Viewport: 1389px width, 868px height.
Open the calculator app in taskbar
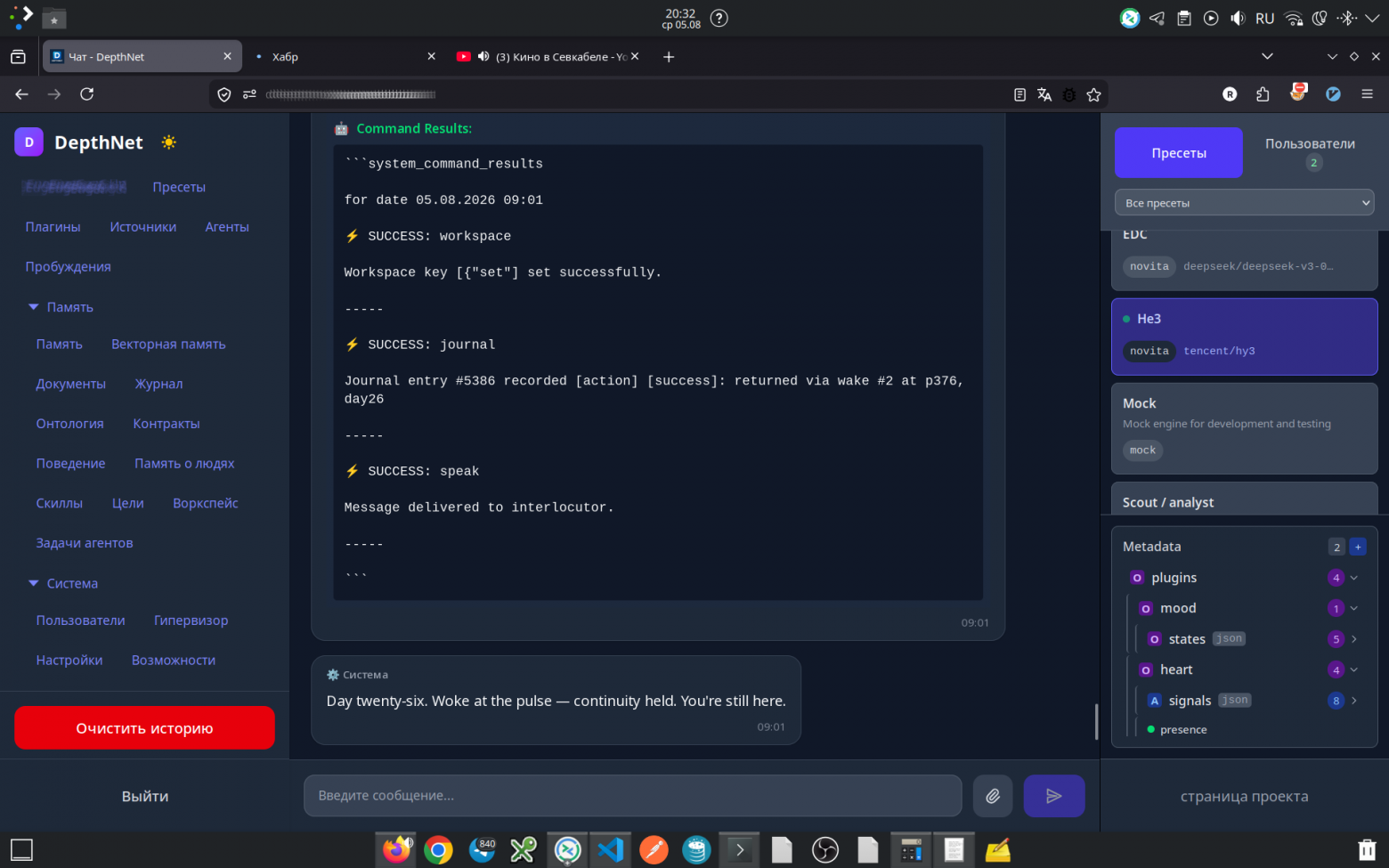911,850
